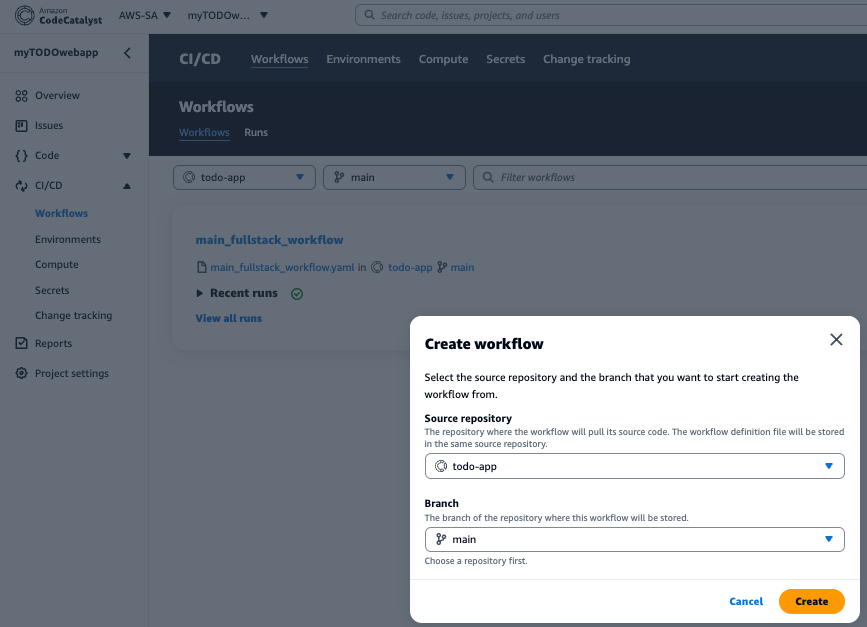The image size is (867, 627).
Task: Open the View all runs link
Action: (x=228, y=318)
